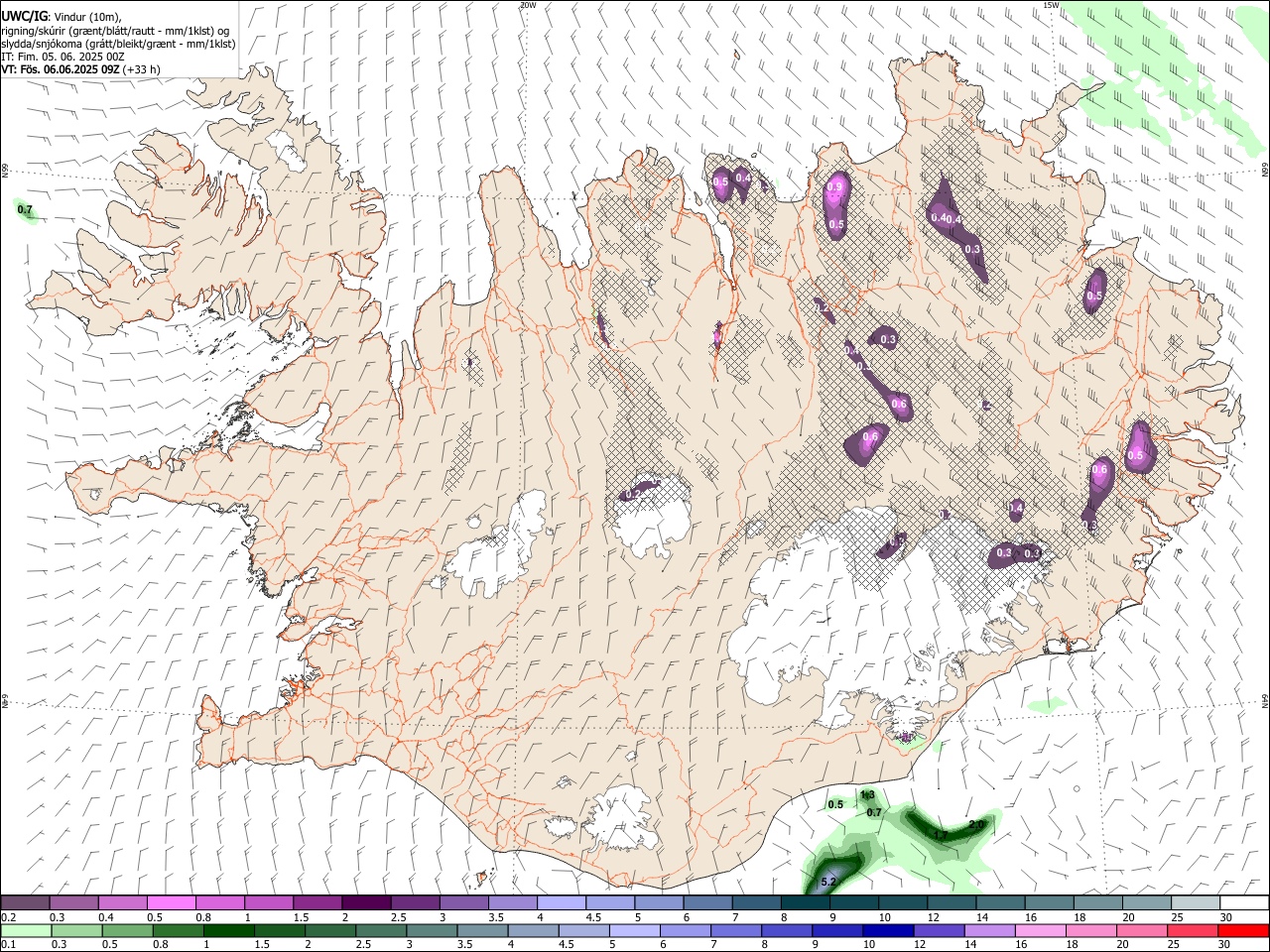Choose the light grey 25 swatch in upper scale

[x=1196, y=902]
